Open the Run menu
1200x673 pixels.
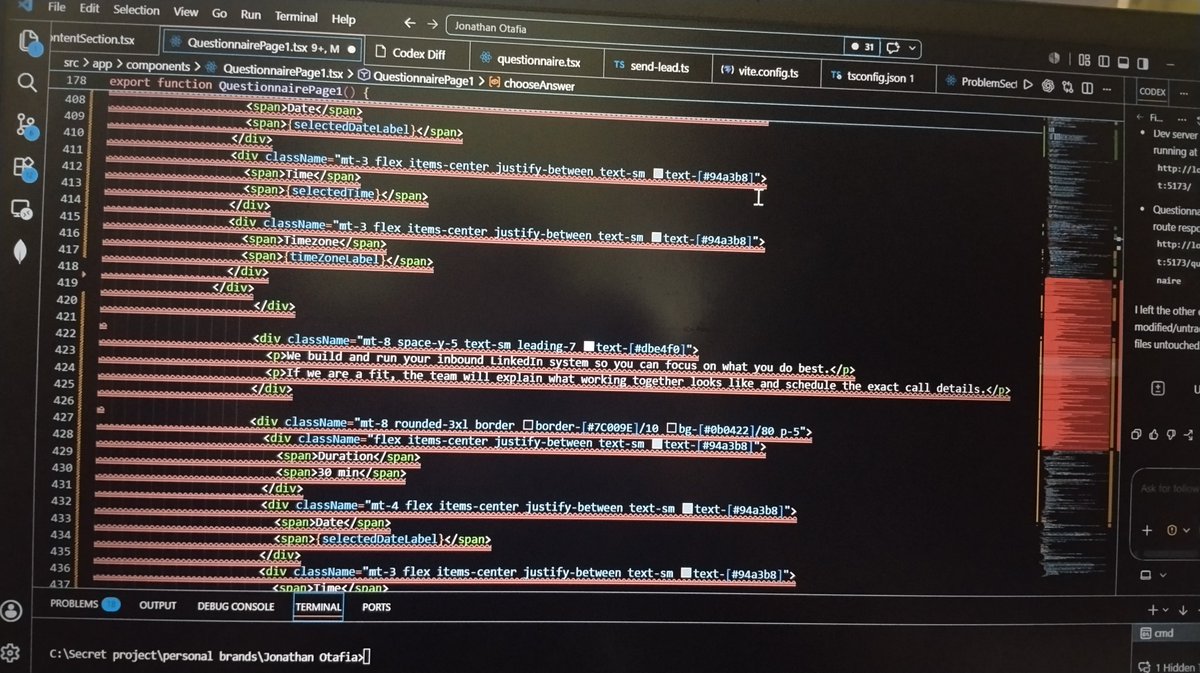coord(250,16)
